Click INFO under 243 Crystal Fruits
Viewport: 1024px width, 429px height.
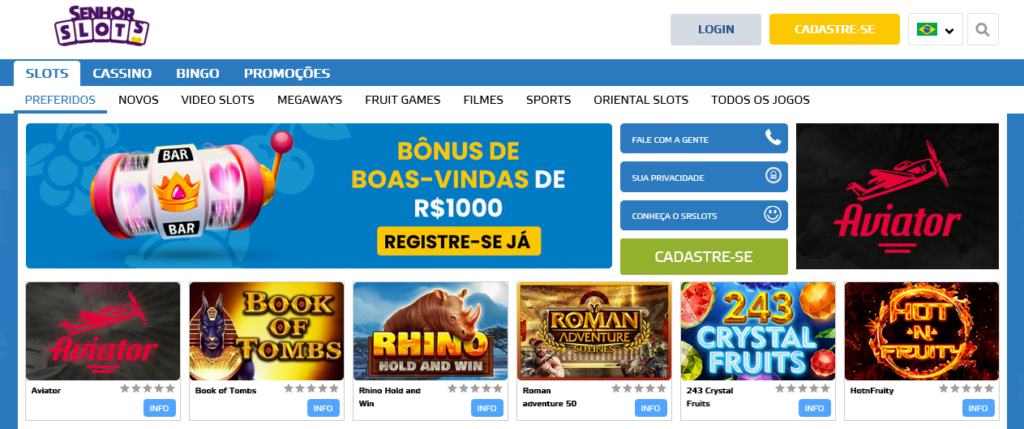point(814,408)
